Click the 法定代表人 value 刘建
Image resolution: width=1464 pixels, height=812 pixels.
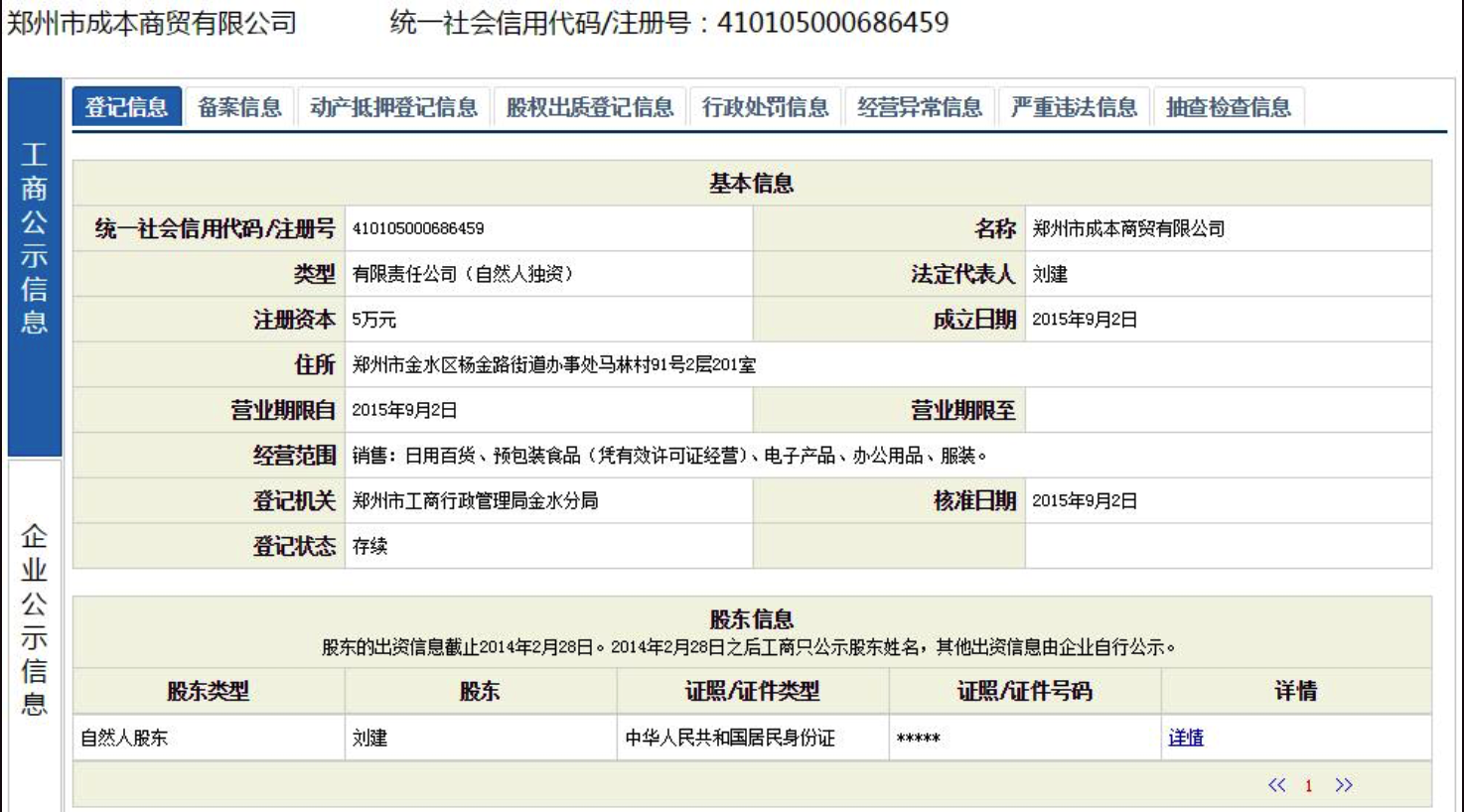(x=1050, y=274)
